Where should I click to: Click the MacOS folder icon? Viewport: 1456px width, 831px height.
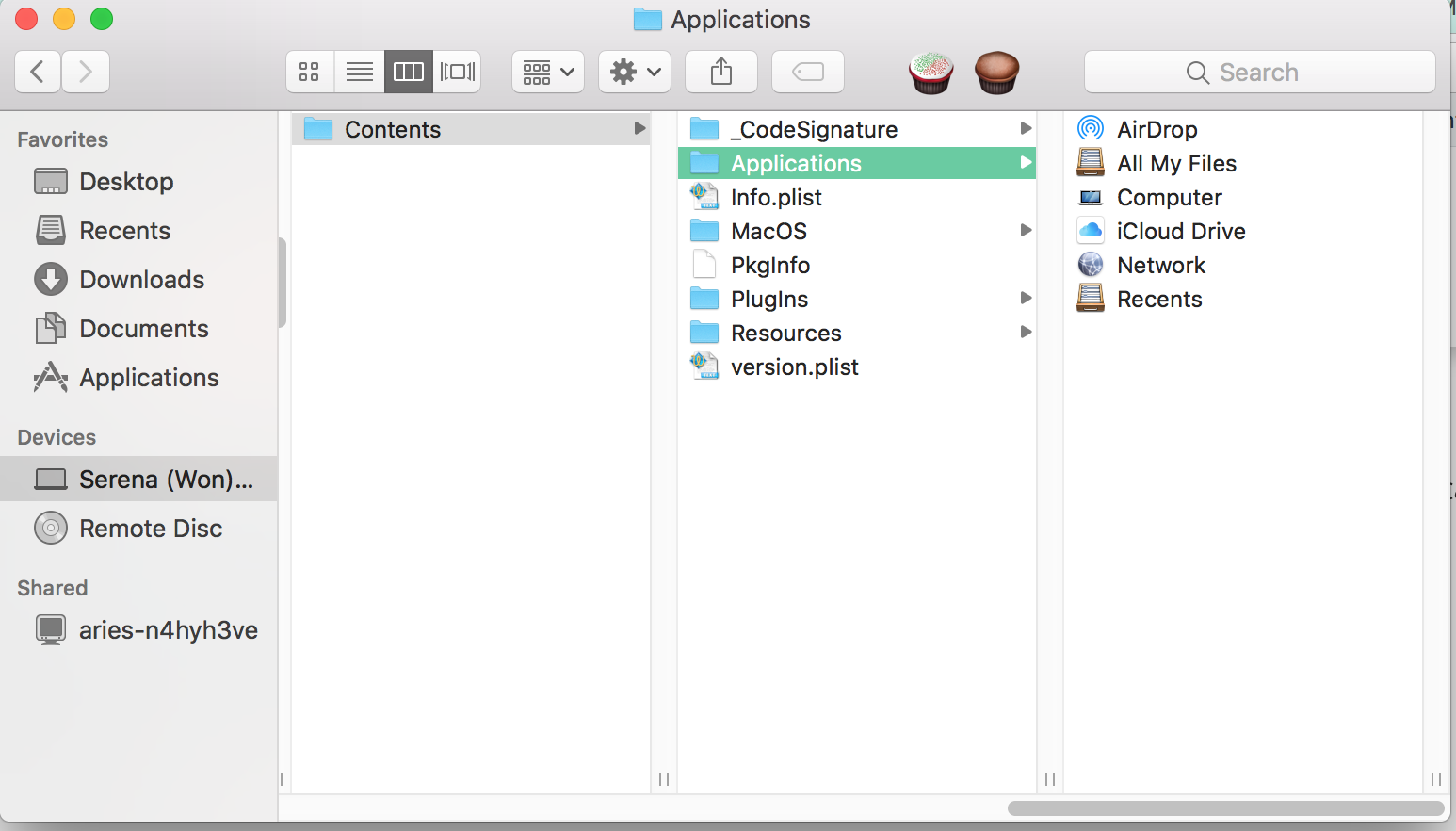coord(704,231)
